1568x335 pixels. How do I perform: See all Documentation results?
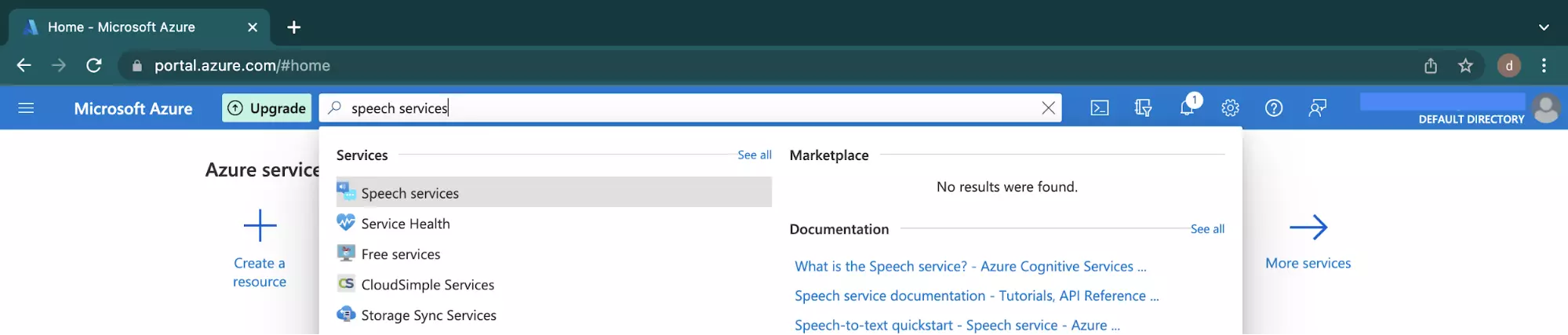point(1207,229)
